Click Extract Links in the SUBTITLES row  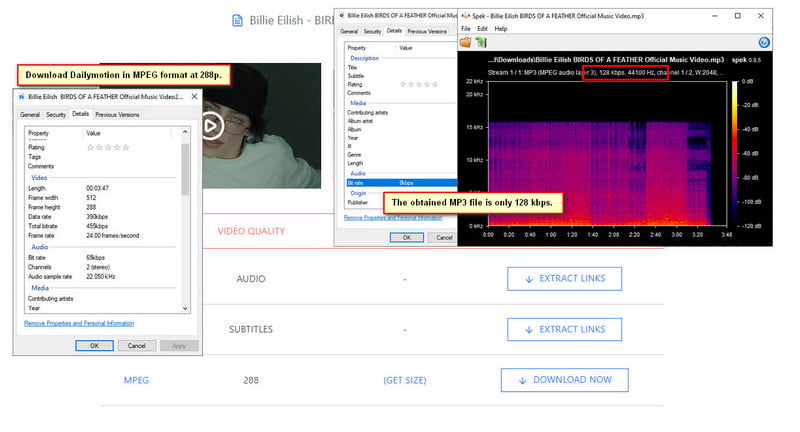click(x=564, y=329)
